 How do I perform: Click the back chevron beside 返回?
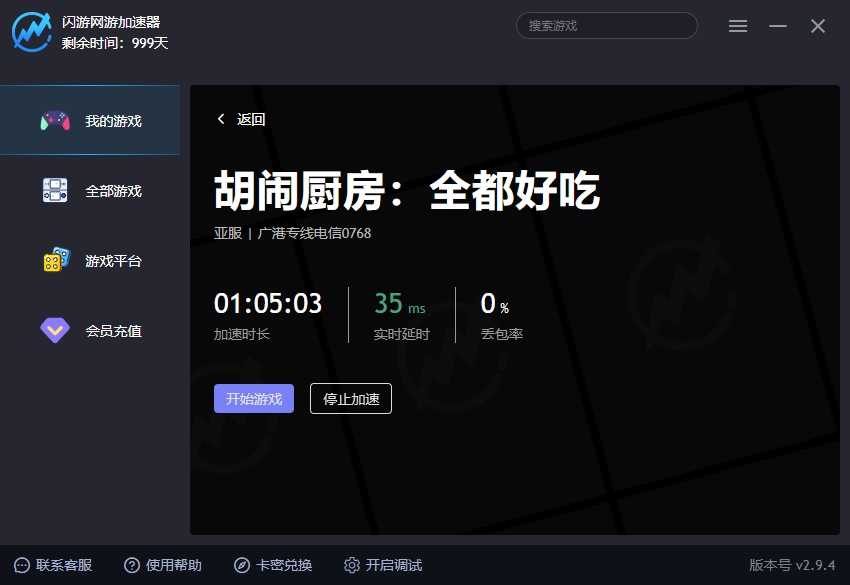click(220, 118)
